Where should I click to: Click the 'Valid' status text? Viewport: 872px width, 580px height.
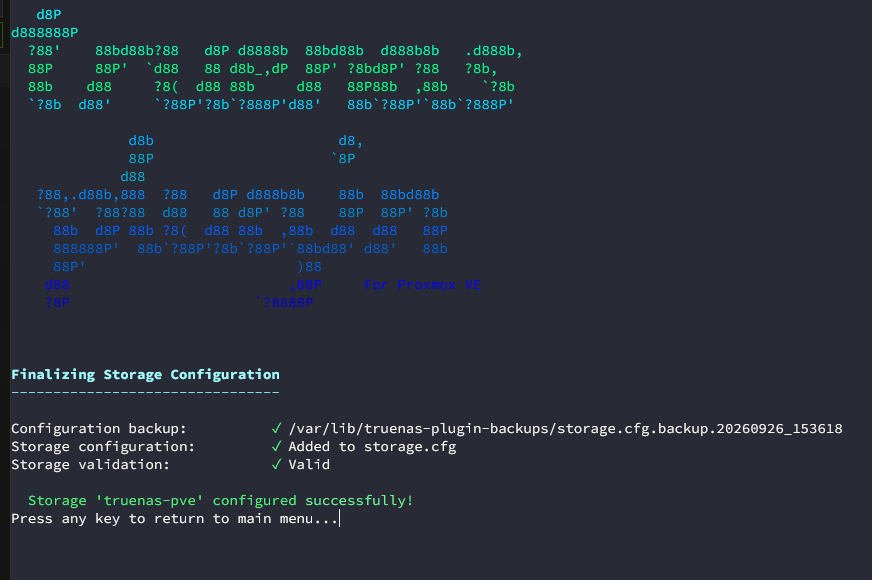pyautogui.click(x=309, y=464)
